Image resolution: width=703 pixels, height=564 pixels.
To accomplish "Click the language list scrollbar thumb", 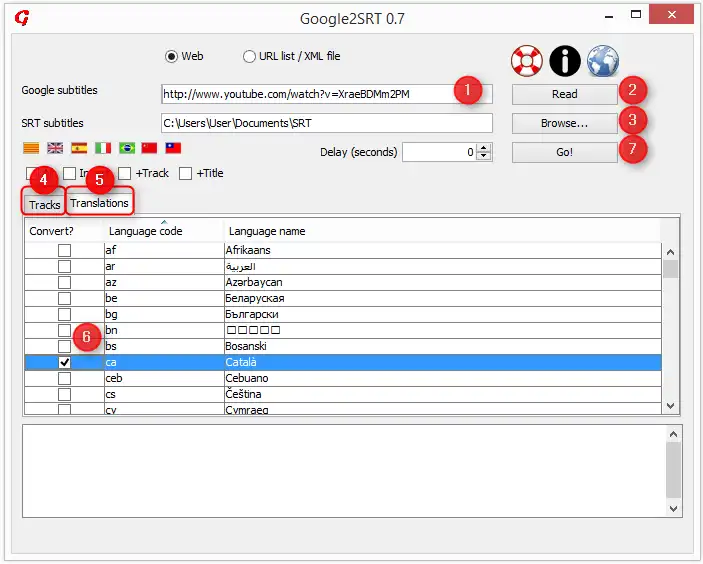I will coord(670,269).
